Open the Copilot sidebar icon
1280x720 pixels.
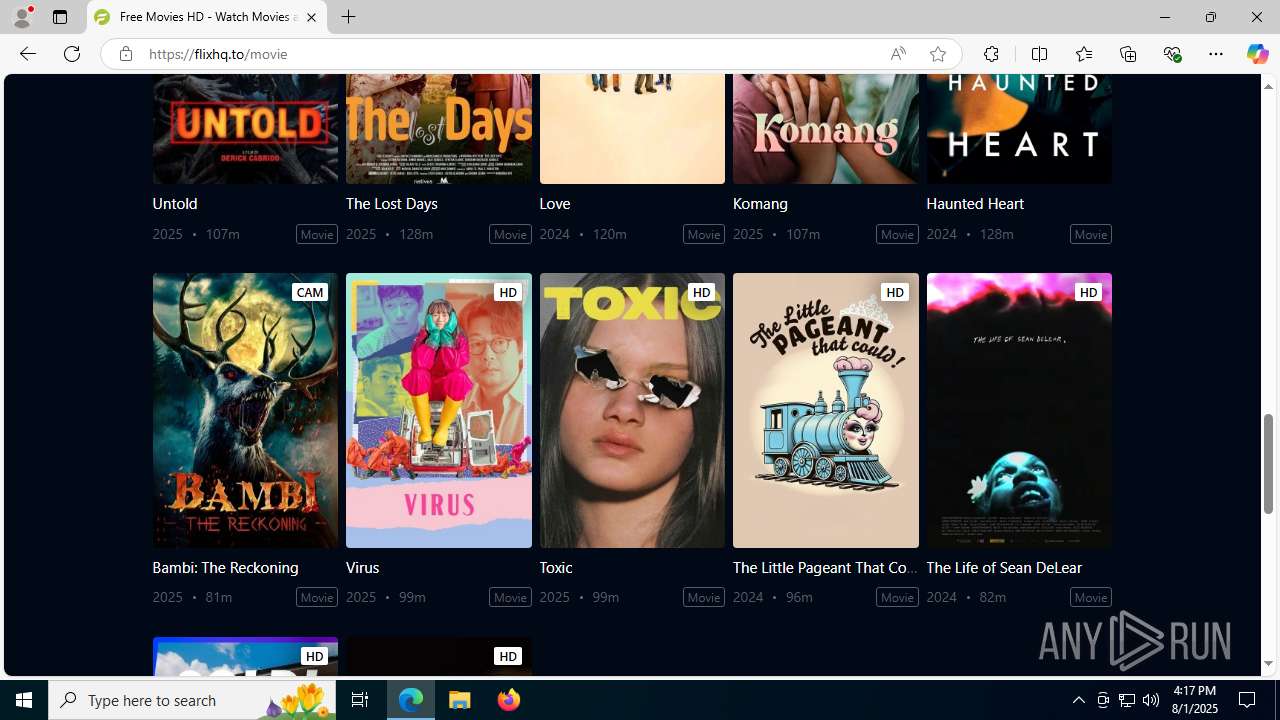(x=1257, y=54)
